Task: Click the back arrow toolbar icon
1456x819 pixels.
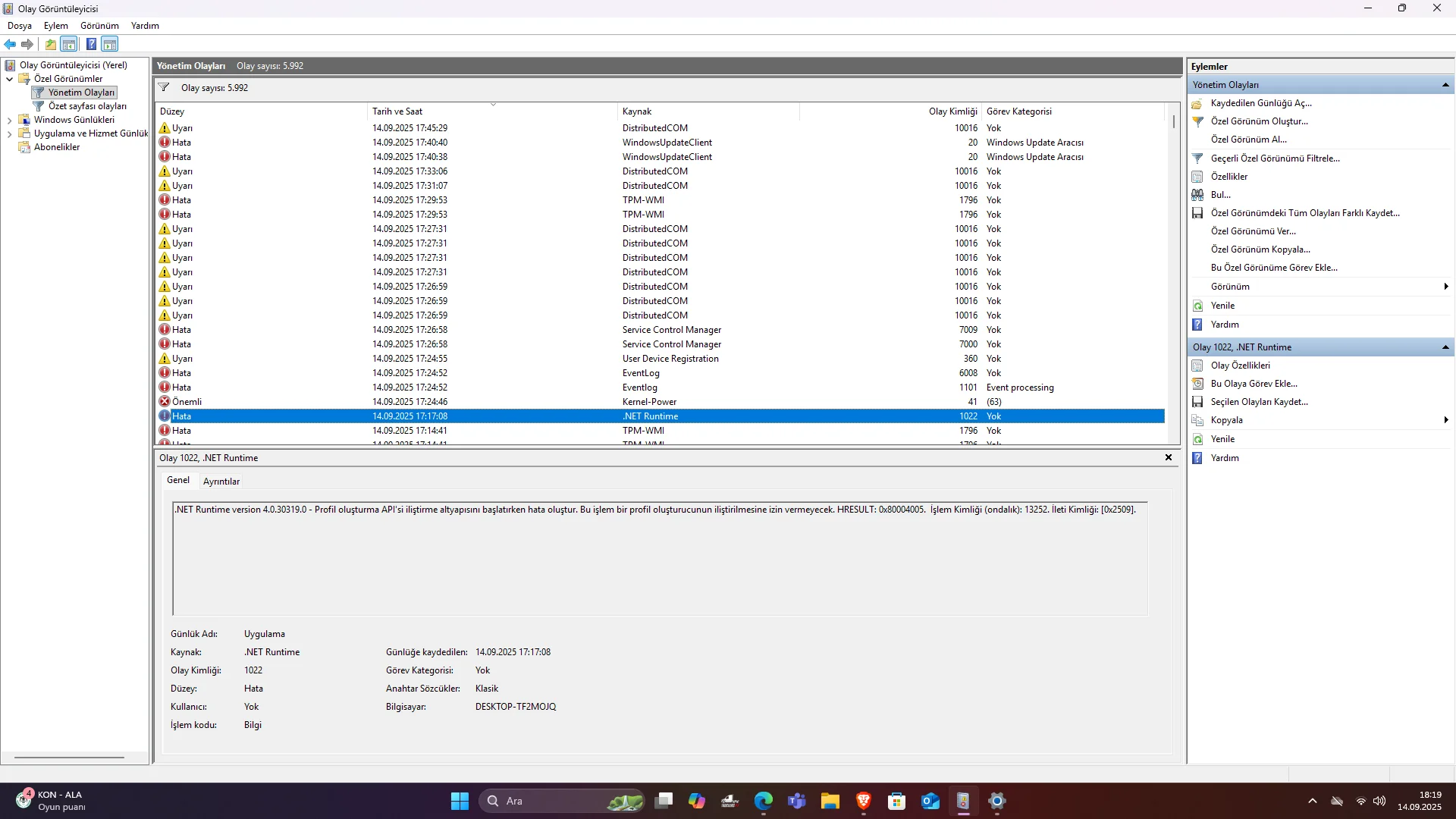Action: click(10, 44)
